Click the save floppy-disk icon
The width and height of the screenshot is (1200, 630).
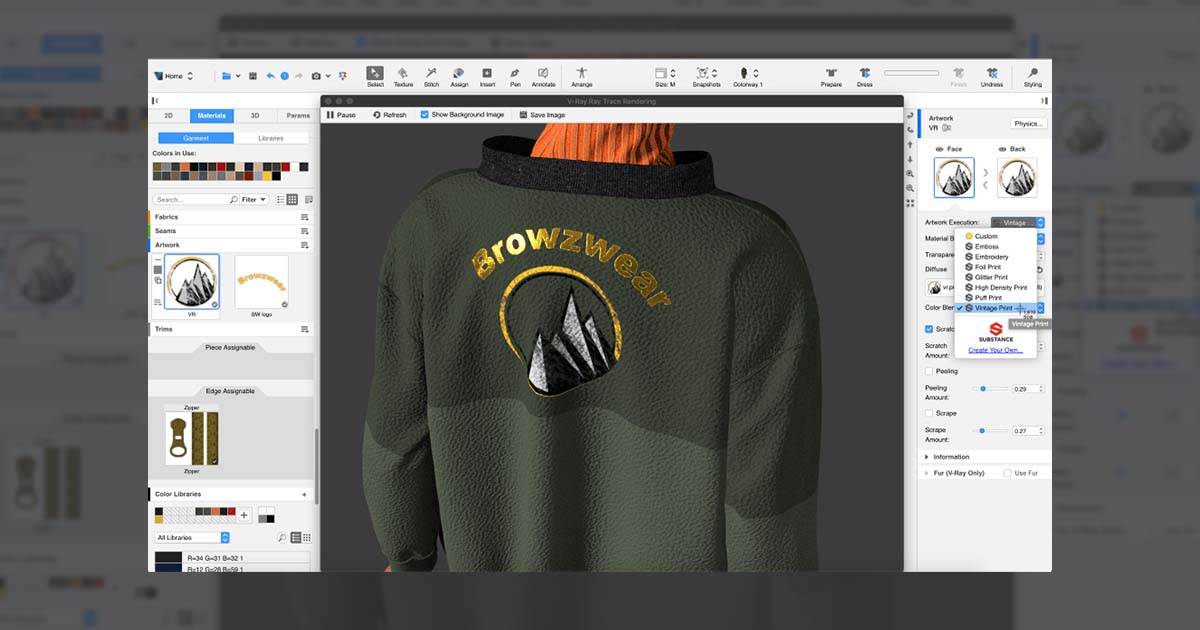253,76
